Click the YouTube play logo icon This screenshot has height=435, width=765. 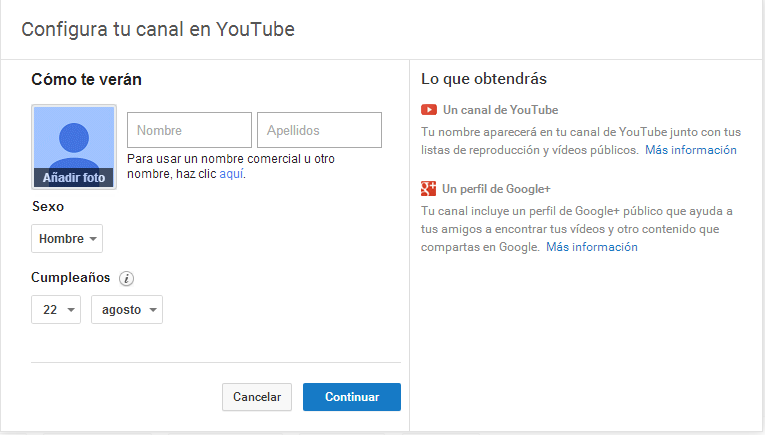[429, 110]
